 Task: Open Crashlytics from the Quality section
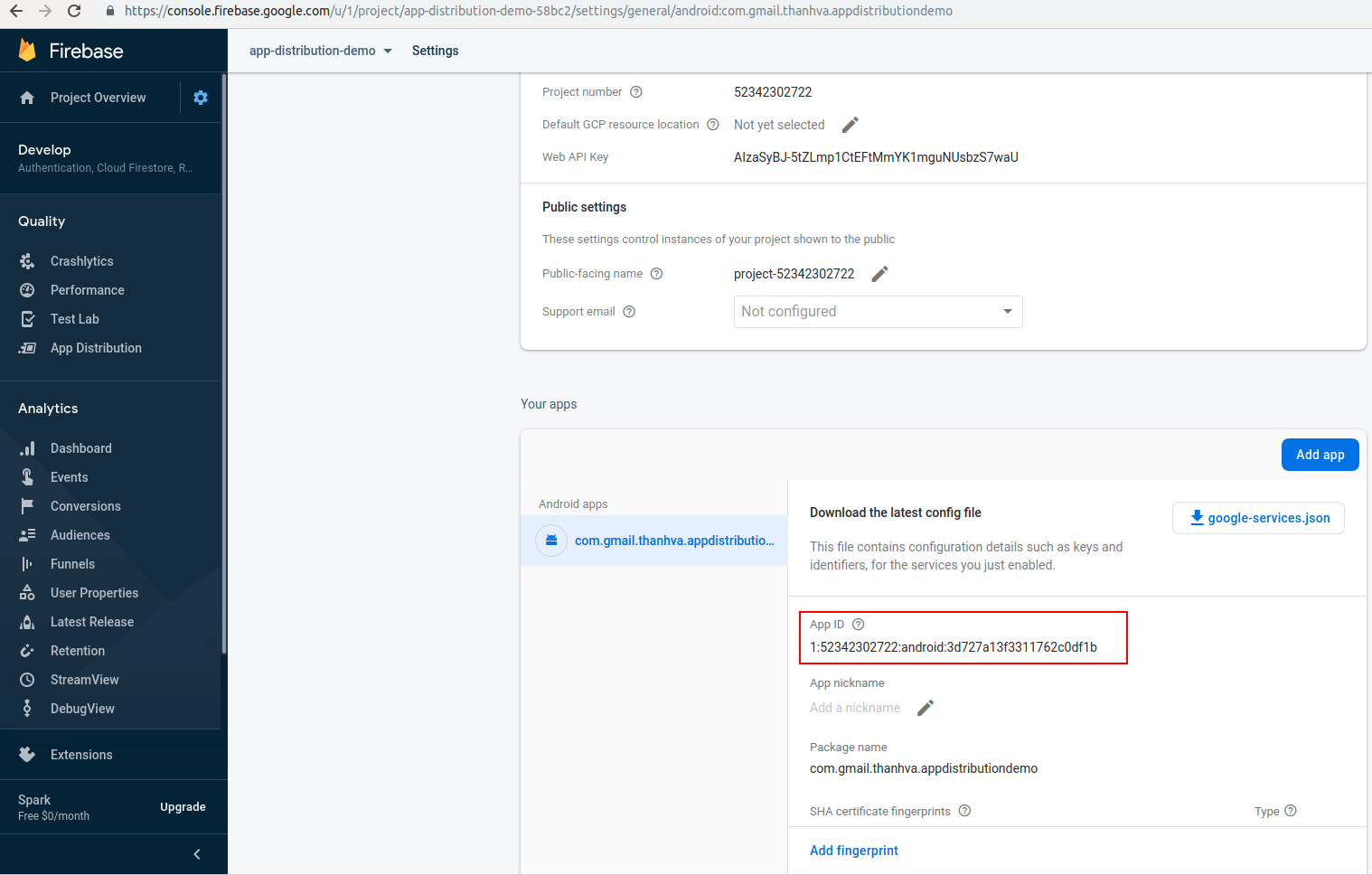pyautogui.click(x=81, y=261)
